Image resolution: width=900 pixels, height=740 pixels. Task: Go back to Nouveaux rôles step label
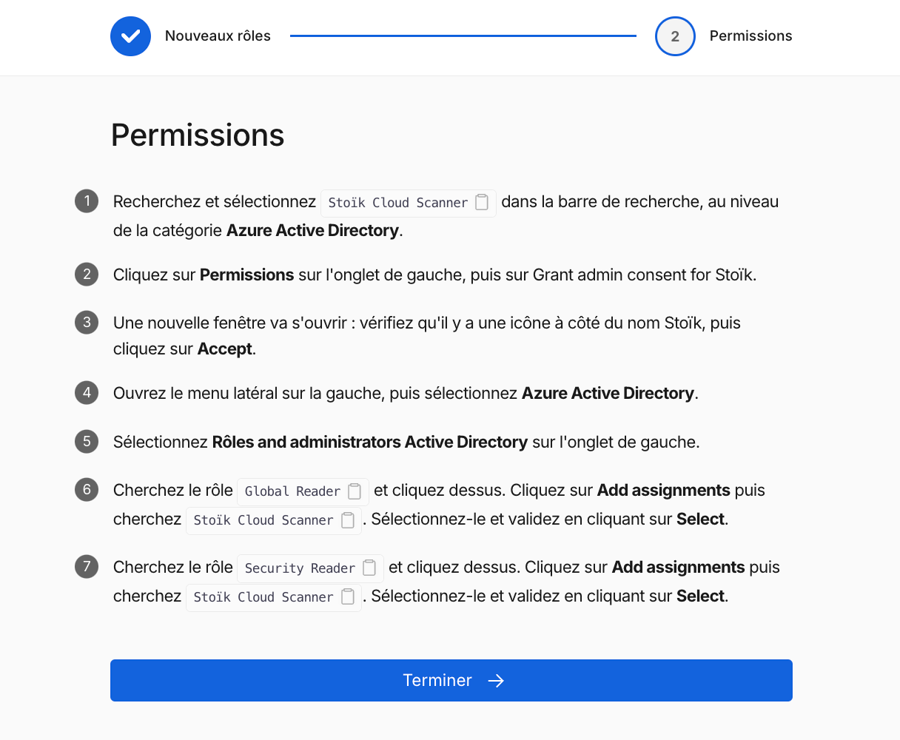tap(217, 36)
